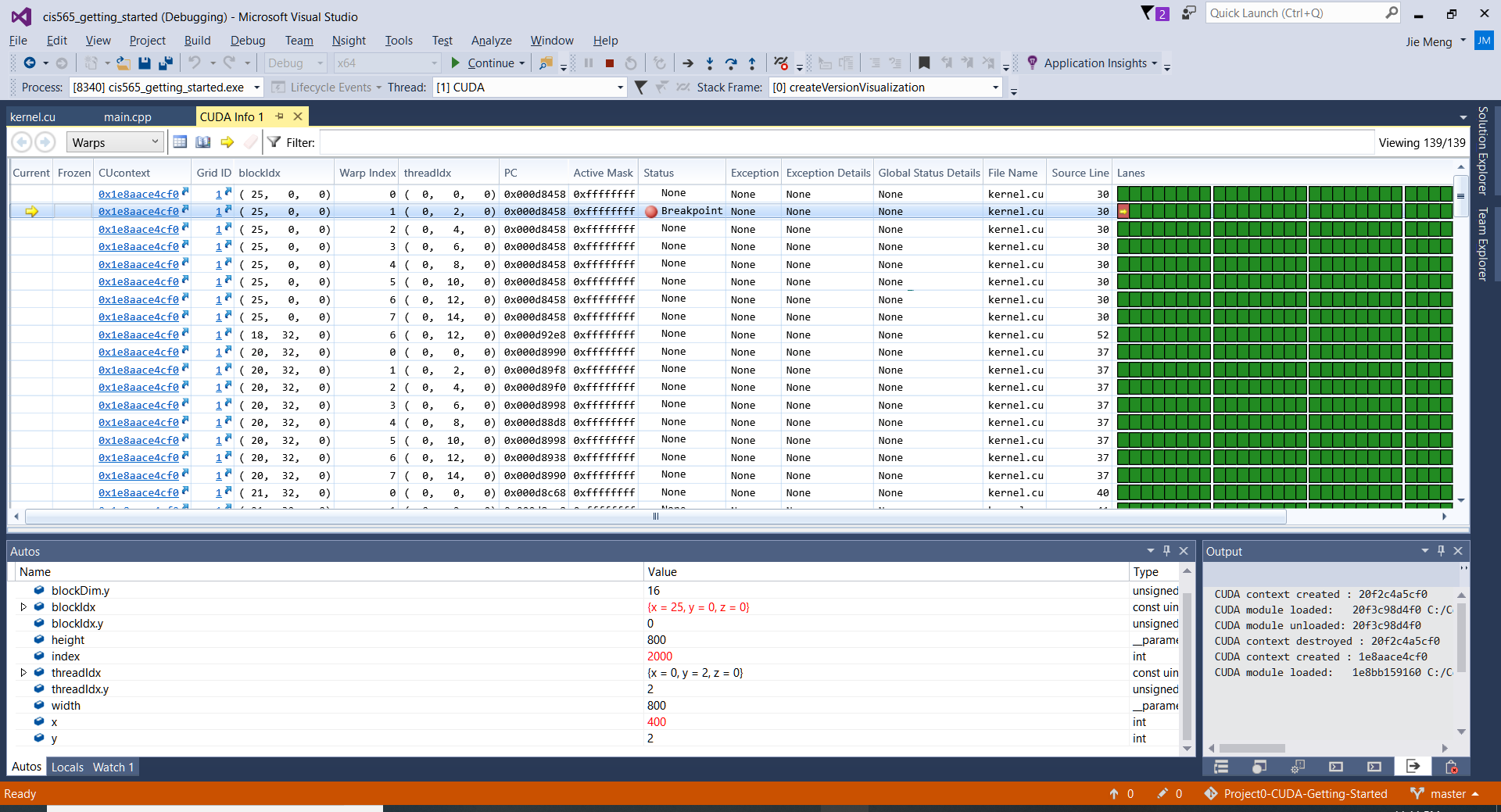
Task: Switch to the main.cpp tab
Action: (127, 117)
